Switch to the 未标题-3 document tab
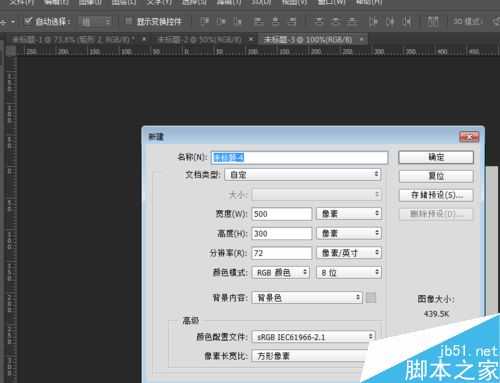 pos(308,40)
